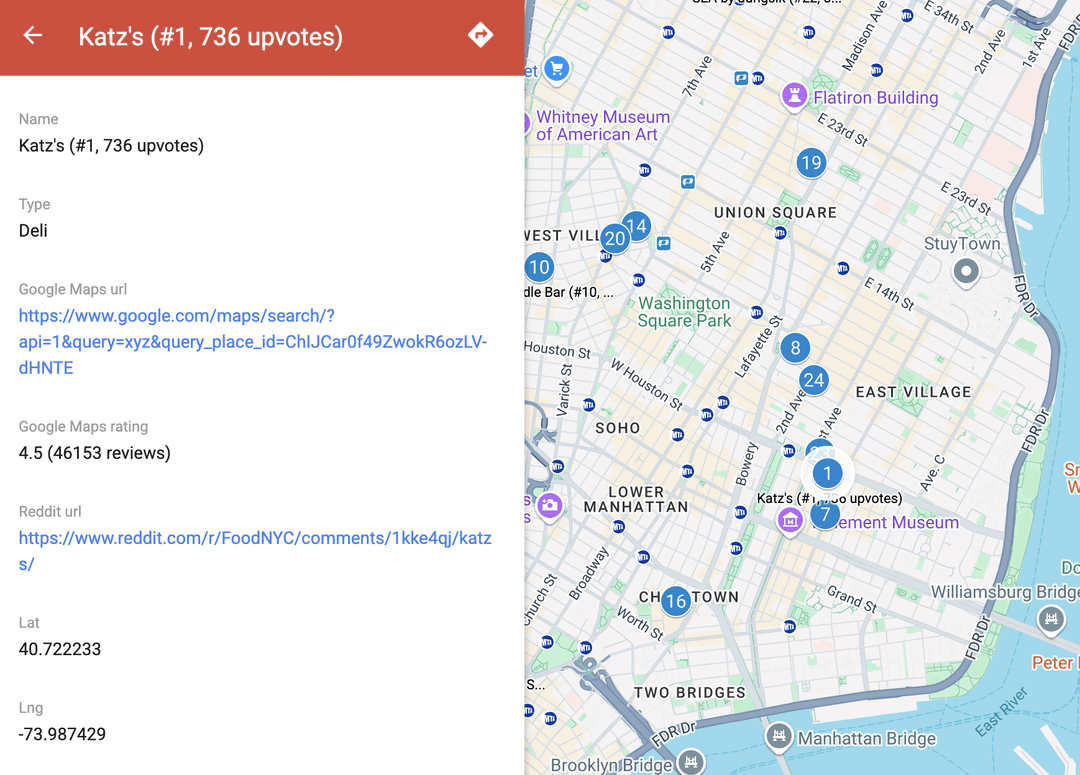Click the Lat value 40.722233
This screenshot has width=1080, height=775.
tap(60, 649)
